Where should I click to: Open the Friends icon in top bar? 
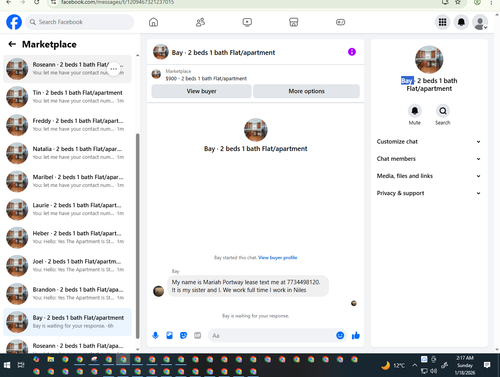pos(200,22)
